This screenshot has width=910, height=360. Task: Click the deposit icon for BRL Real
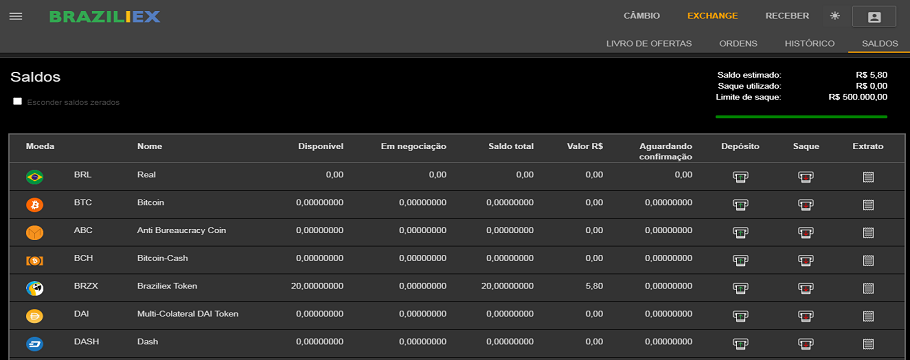click(740, 177)
